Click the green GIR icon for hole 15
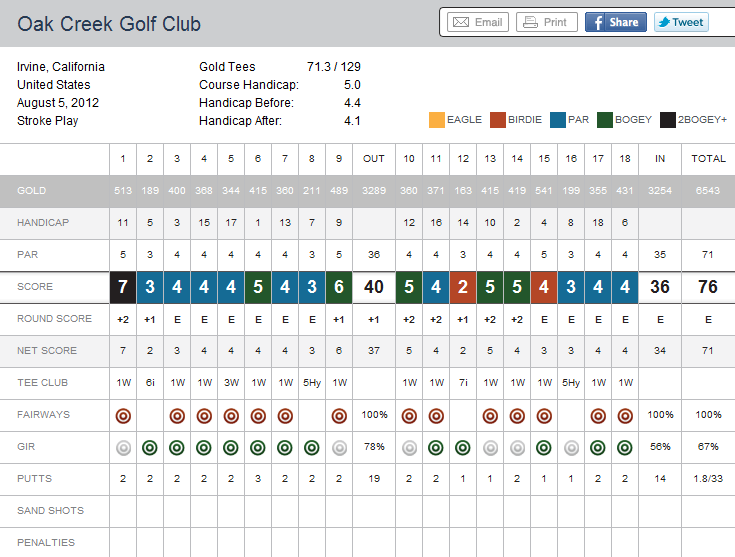 (544, 447)
